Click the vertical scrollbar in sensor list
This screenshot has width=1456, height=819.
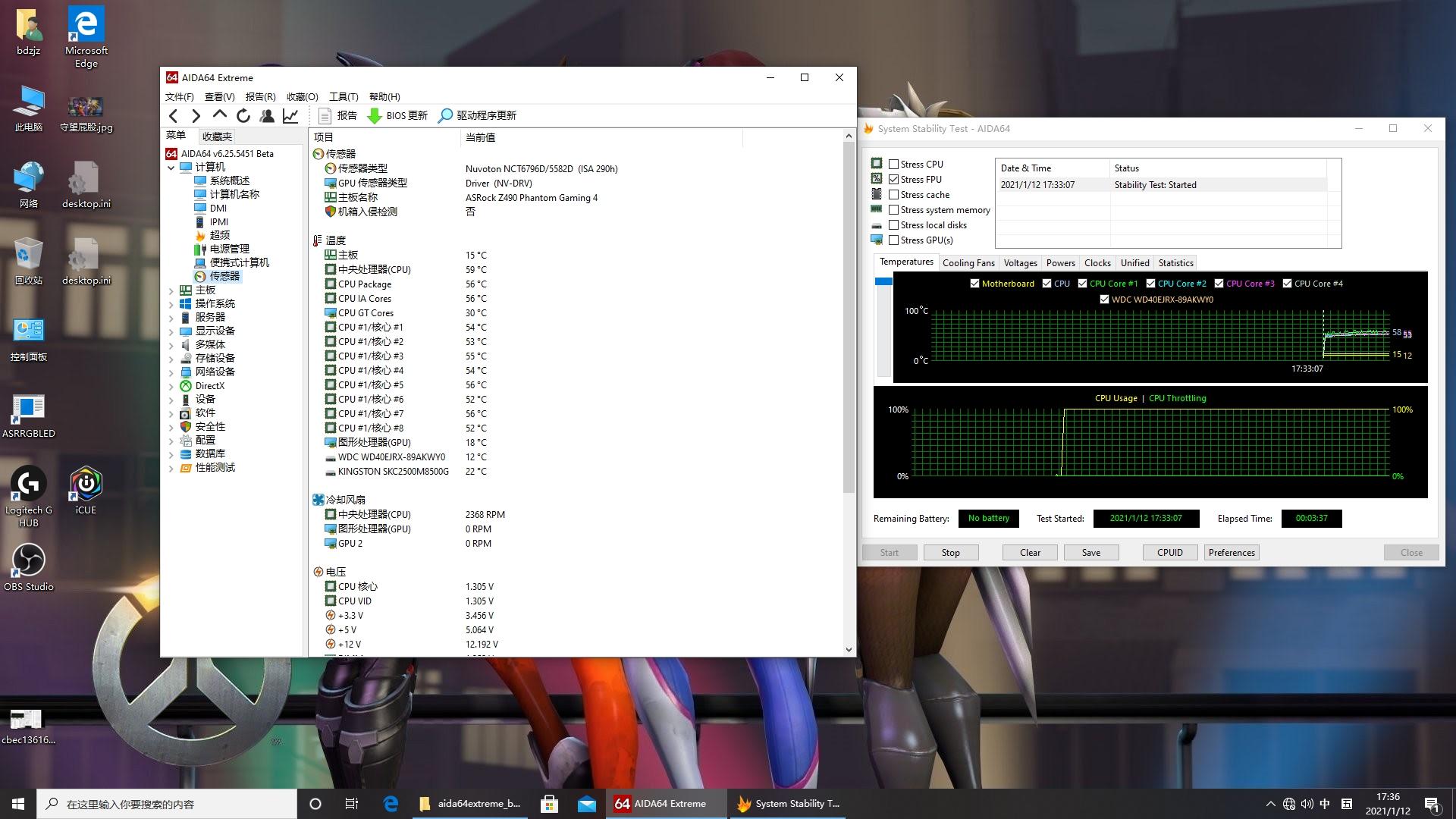(x=849, y=318)
